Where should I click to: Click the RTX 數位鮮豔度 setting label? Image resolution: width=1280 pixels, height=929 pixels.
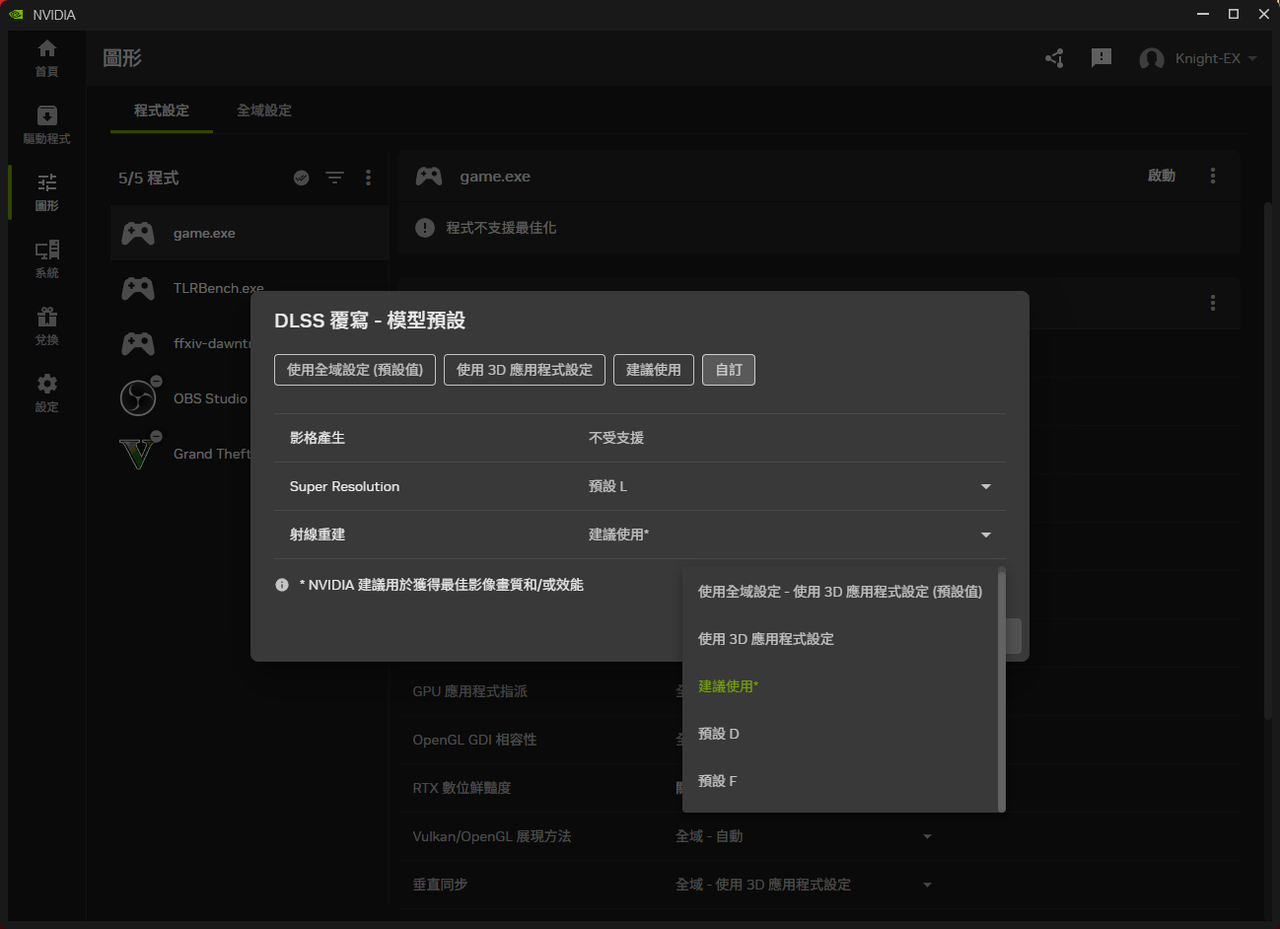(462, 788)
